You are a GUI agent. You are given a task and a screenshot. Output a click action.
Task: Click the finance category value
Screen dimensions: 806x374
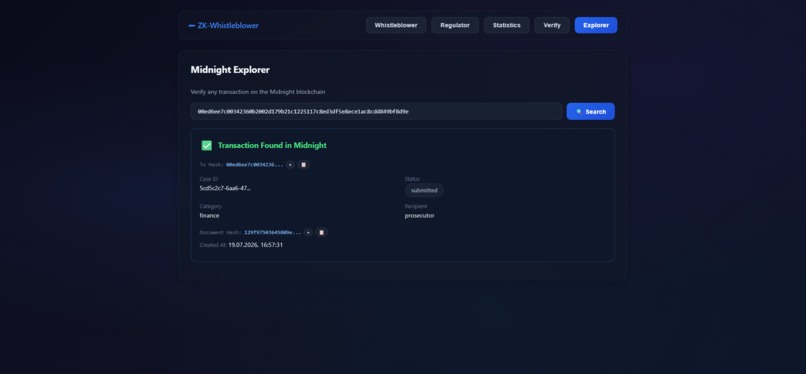(209, 215)
